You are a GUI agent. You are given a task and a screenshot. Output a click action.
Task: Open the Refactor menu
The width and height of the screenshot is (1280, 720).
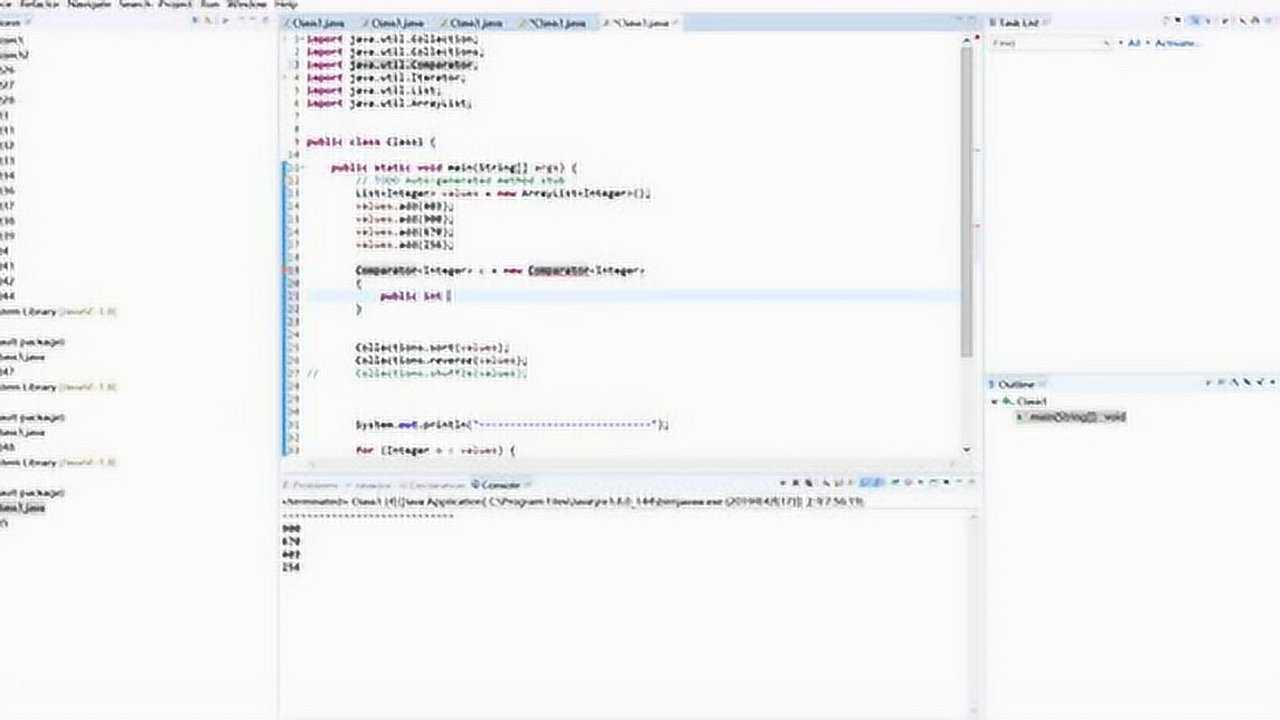point(39,5)
